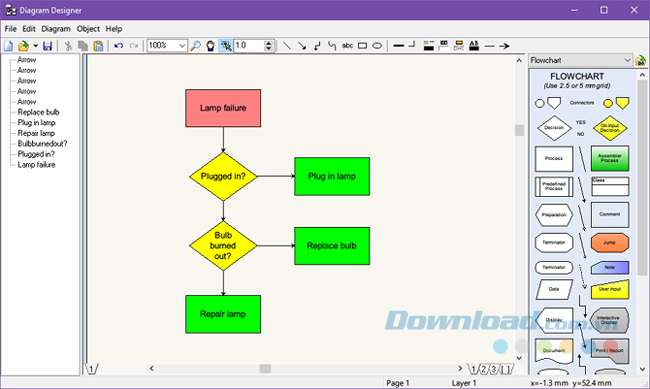Select the curved connector tool

332,46
